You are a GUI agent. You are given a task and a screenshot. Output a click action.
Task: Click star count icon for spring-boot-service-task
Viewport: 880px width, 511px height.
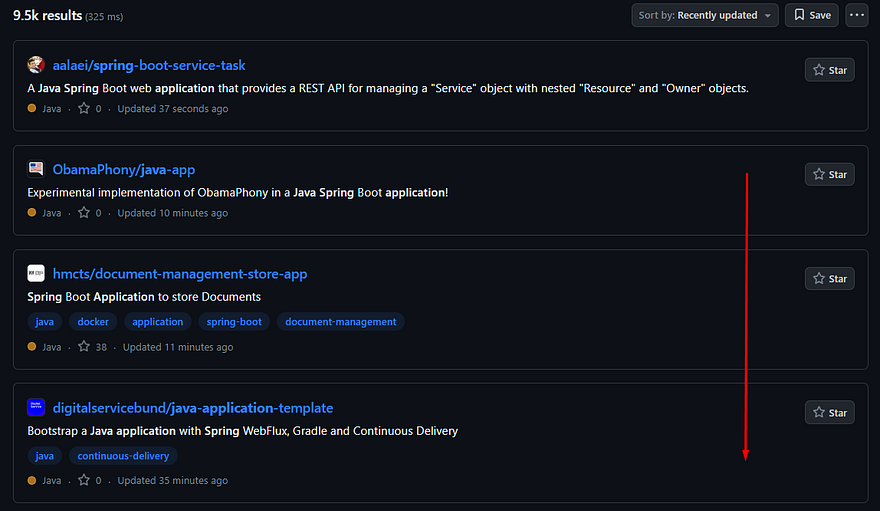click(84, 108)
